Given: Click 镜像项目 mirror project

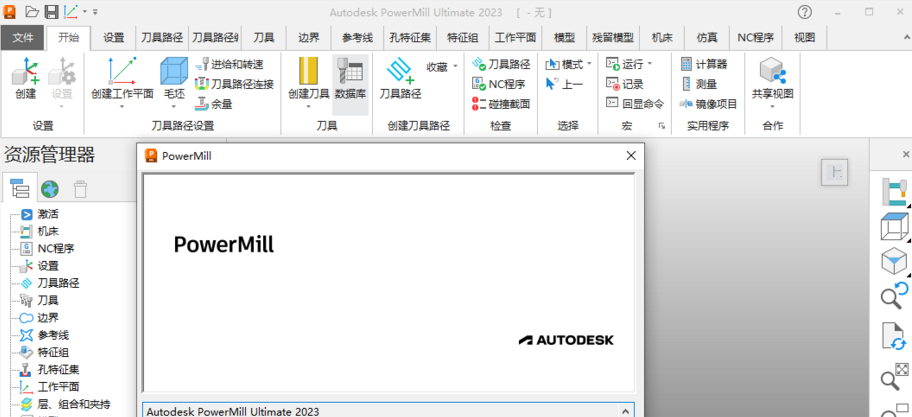Looking at the screenshot, I should [708, 104].
